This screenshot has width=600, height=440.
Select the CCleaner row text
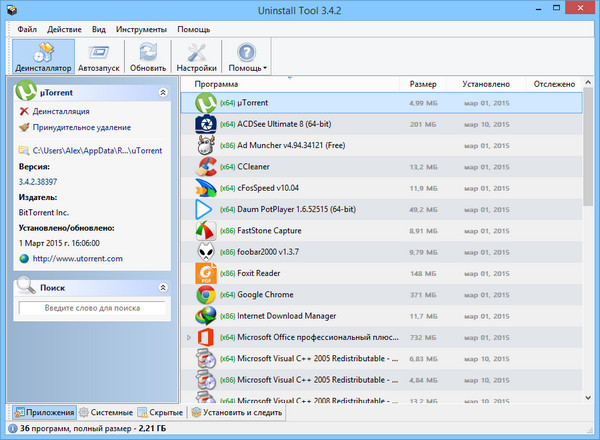253,167
